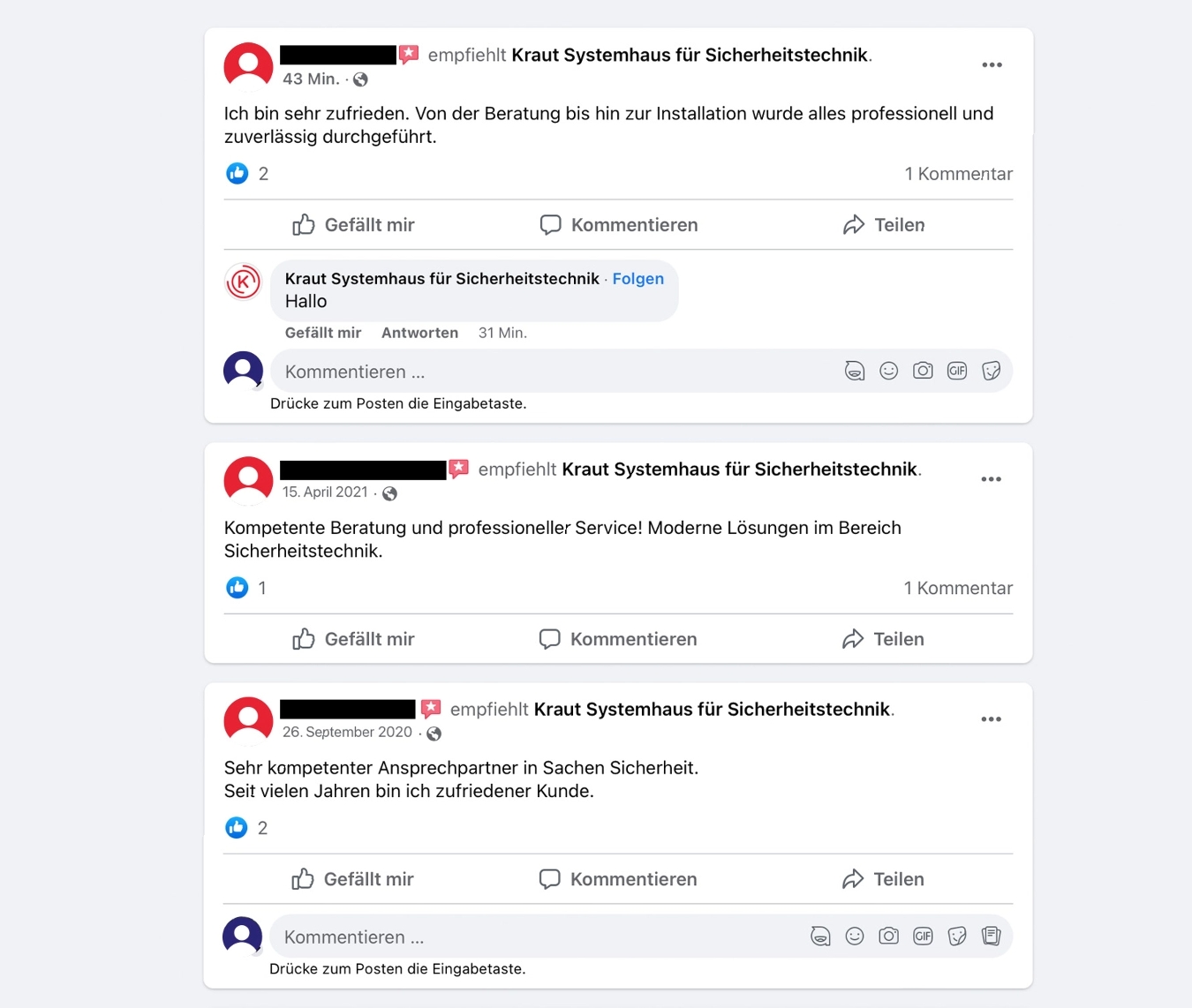Focus the bottom Kommentieren input field
The width and height of the screenshot is (1192, 1008).
(539, 937)
